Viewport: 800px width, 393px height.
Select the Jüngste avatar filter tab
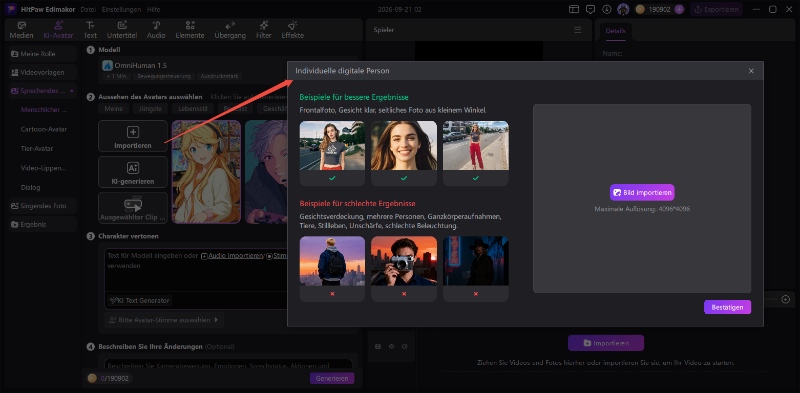coord(150,108)
